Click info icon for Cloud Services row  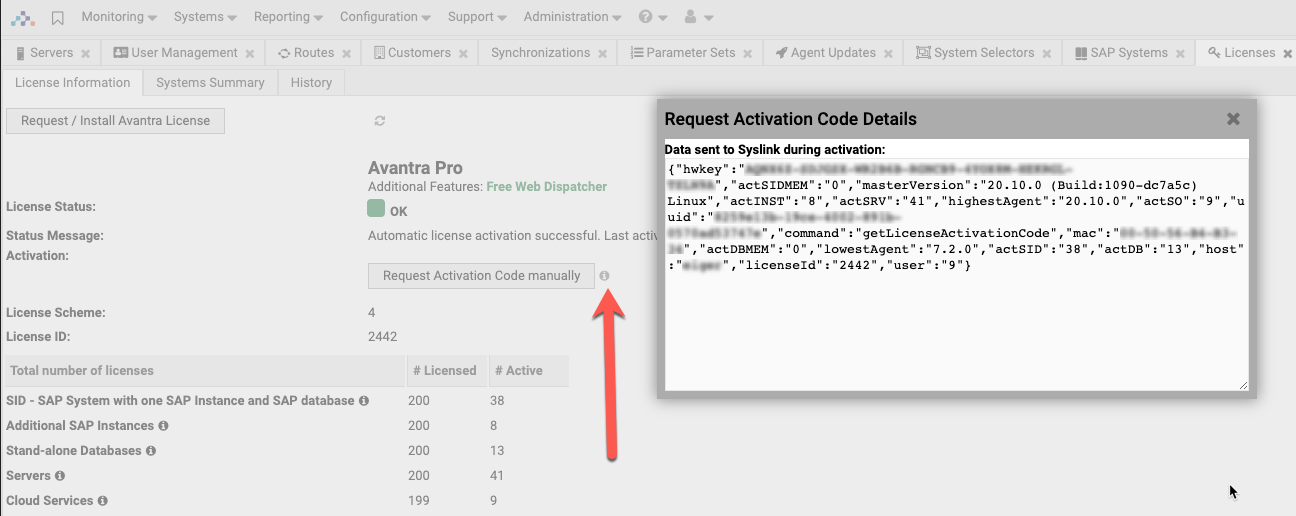pyautogui.click(x=102, y=501)
